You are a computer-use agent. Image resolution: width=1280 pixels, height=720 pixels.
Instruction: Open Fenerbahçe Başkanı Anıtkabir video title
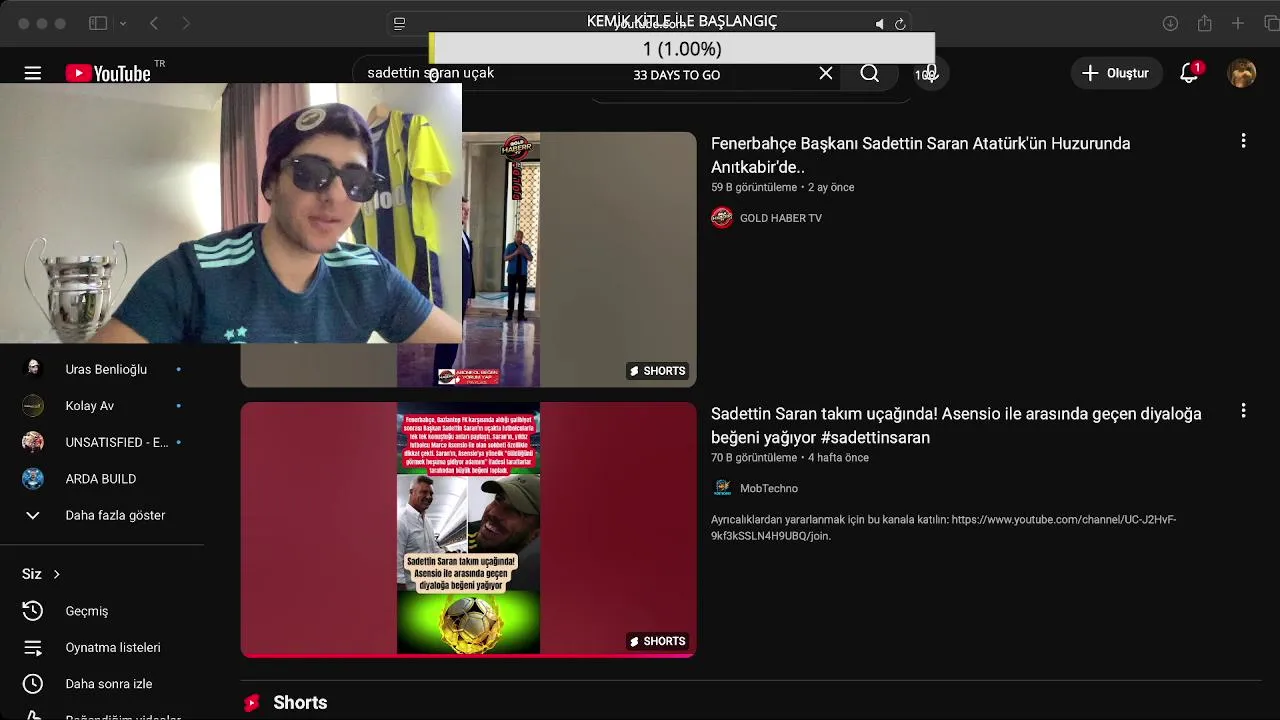[920, 155]
